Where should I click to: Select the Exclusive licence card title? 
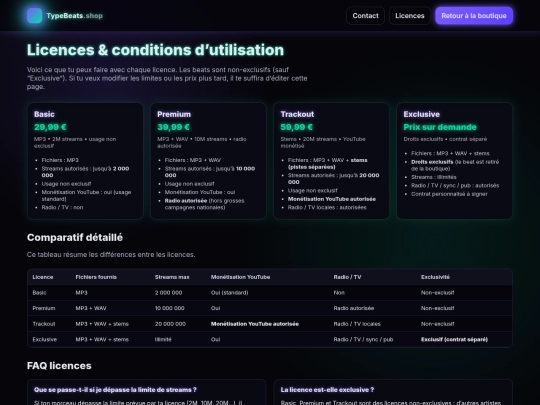pos(422,114)
